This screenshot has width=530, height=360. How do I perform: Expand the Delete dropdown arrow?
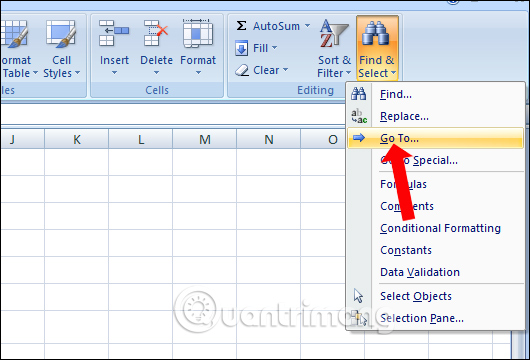pyautogui.click(x=156, y=73)
